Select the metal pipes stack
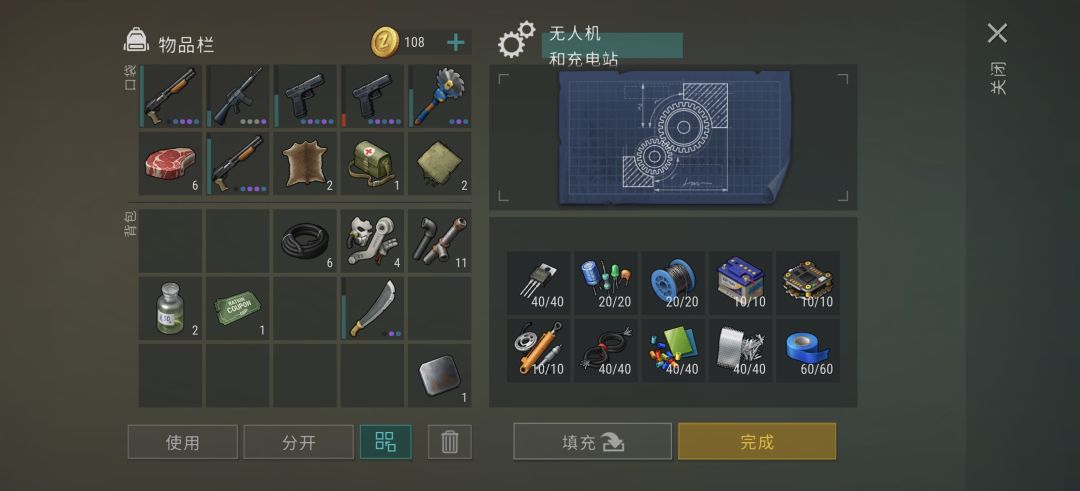 pos(440,241)
